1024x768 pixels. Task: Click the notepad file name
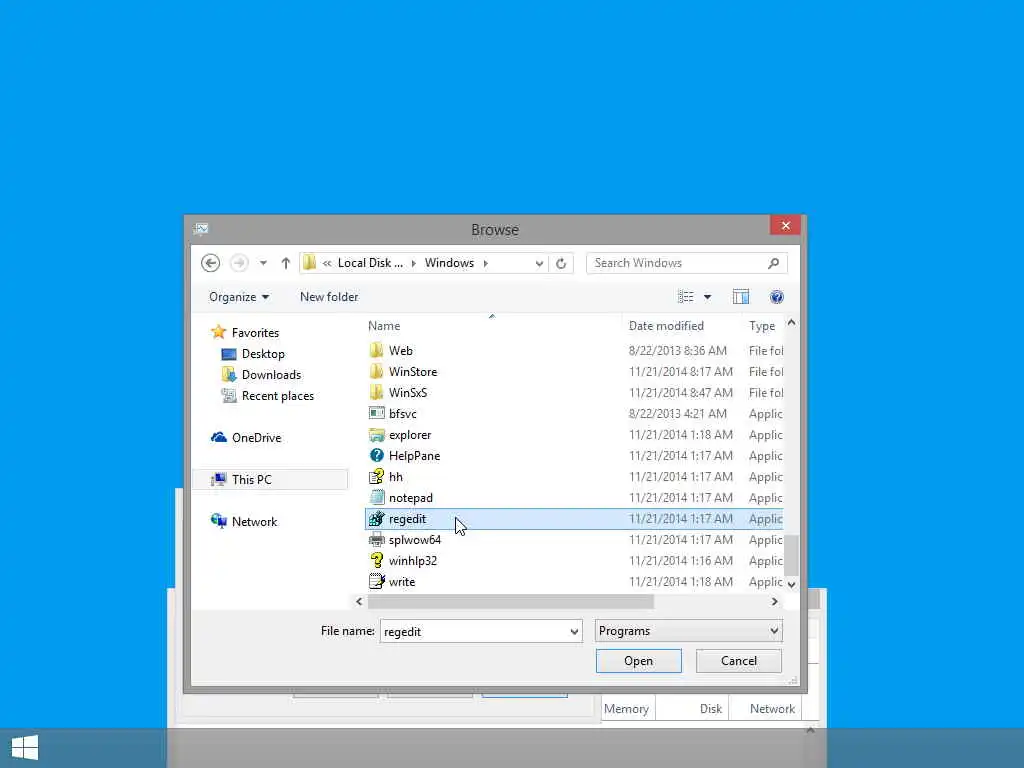point(411,498)
